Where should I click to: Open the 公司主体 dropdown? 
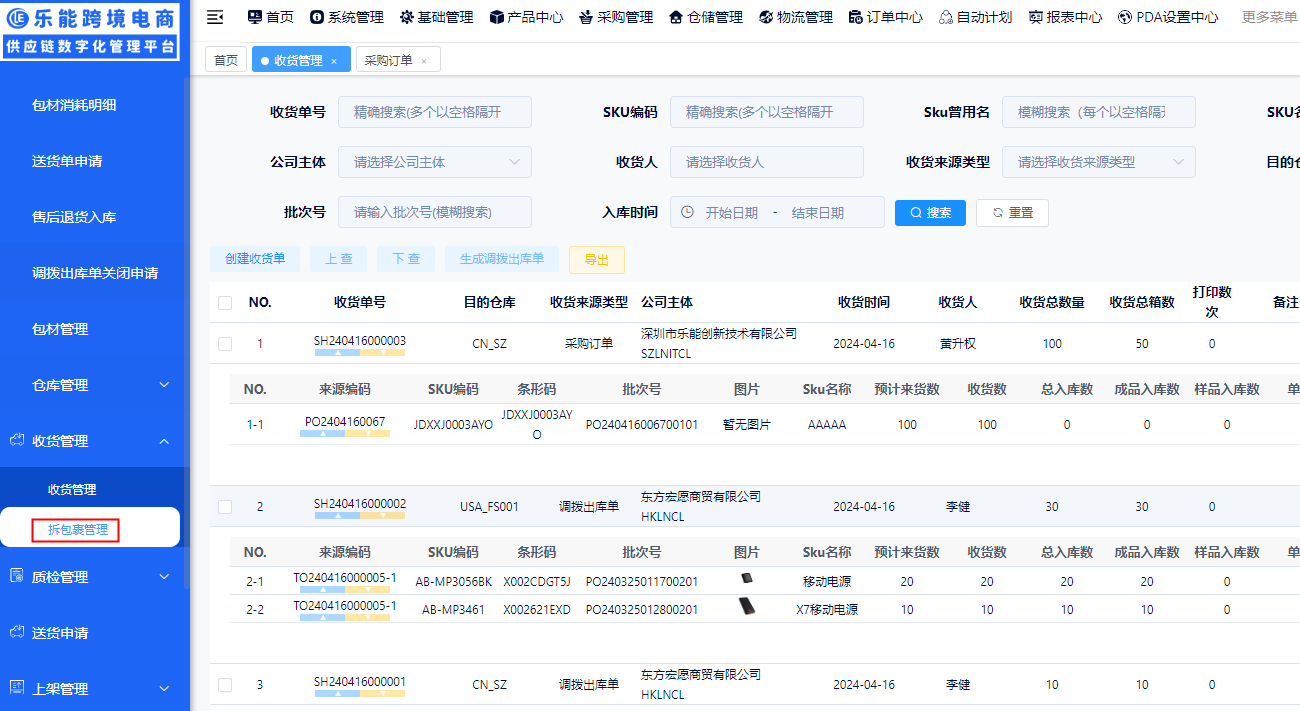tap(434, 161)
